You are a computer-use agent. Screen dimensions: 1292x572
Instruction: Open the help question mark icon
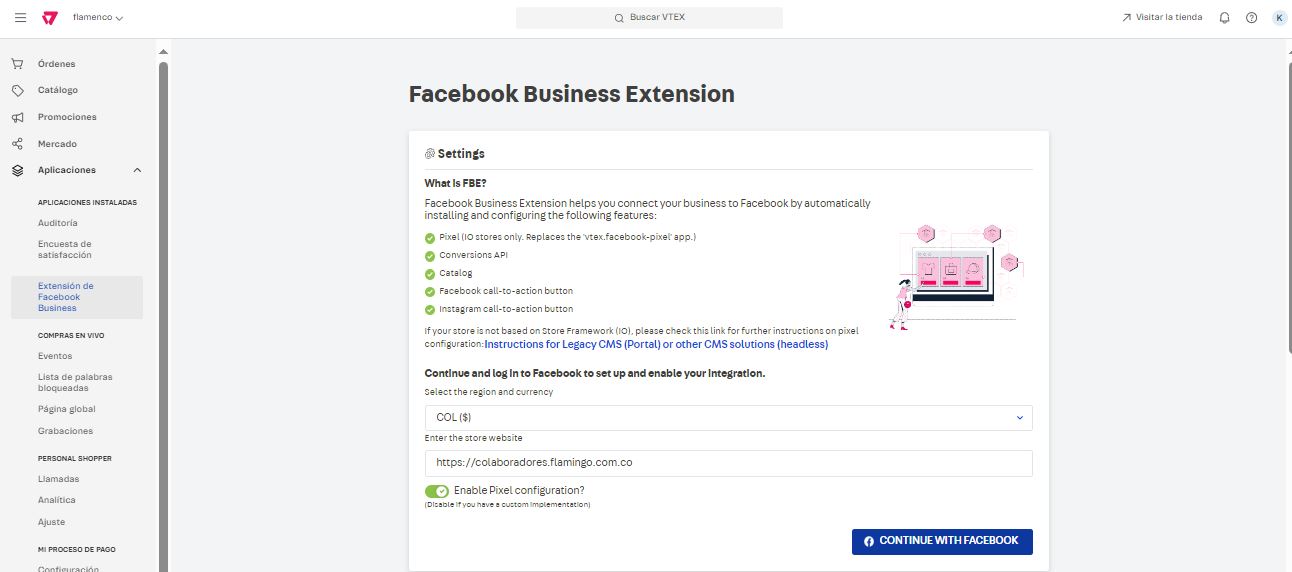pyautogui.click(x=1251, y=18)
